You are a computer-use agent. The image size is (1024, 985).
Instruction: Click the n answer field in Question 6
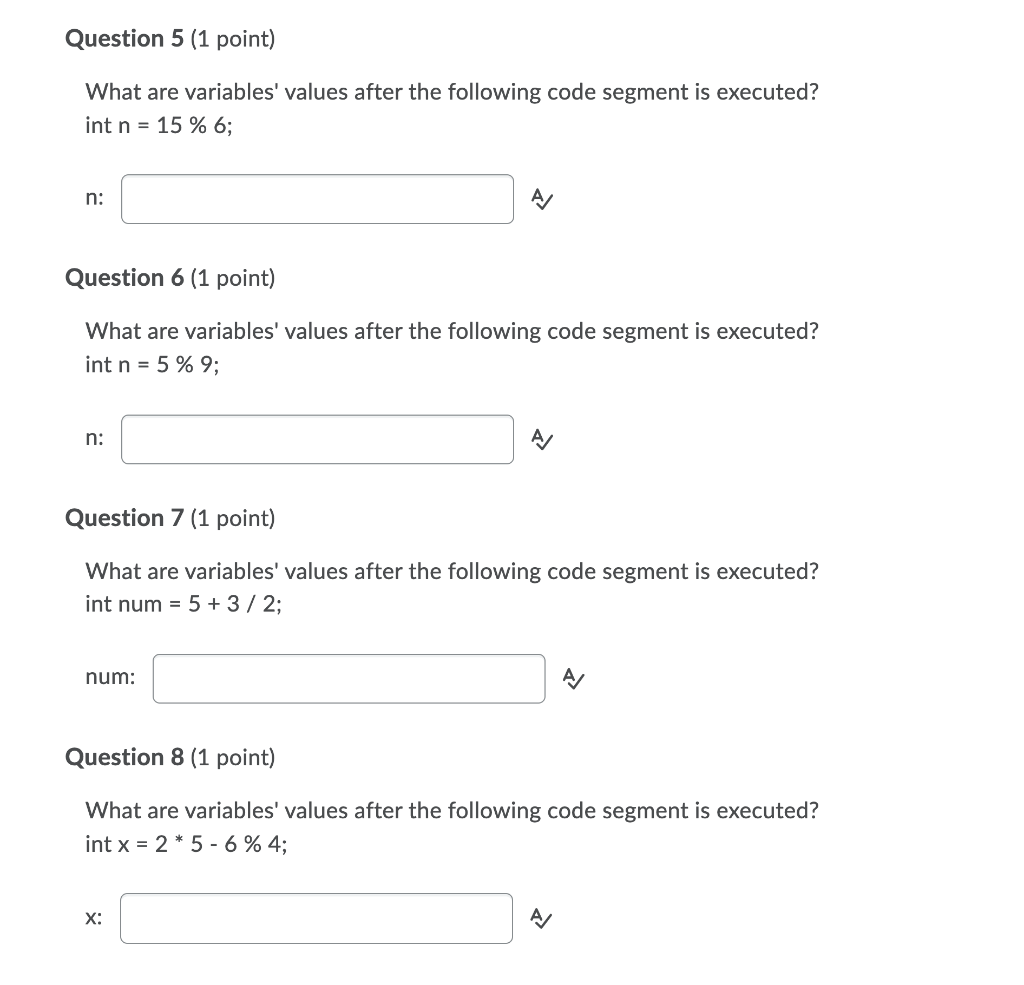click(317, 439)
